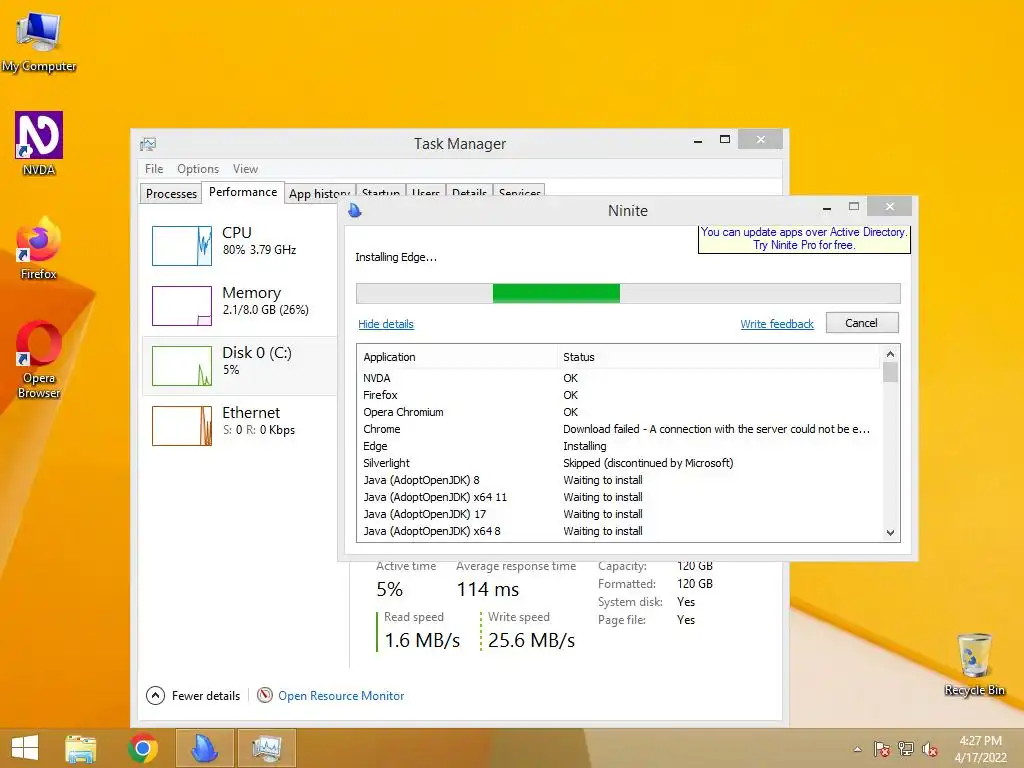Select the Opera Chromium row

point(619,412)
